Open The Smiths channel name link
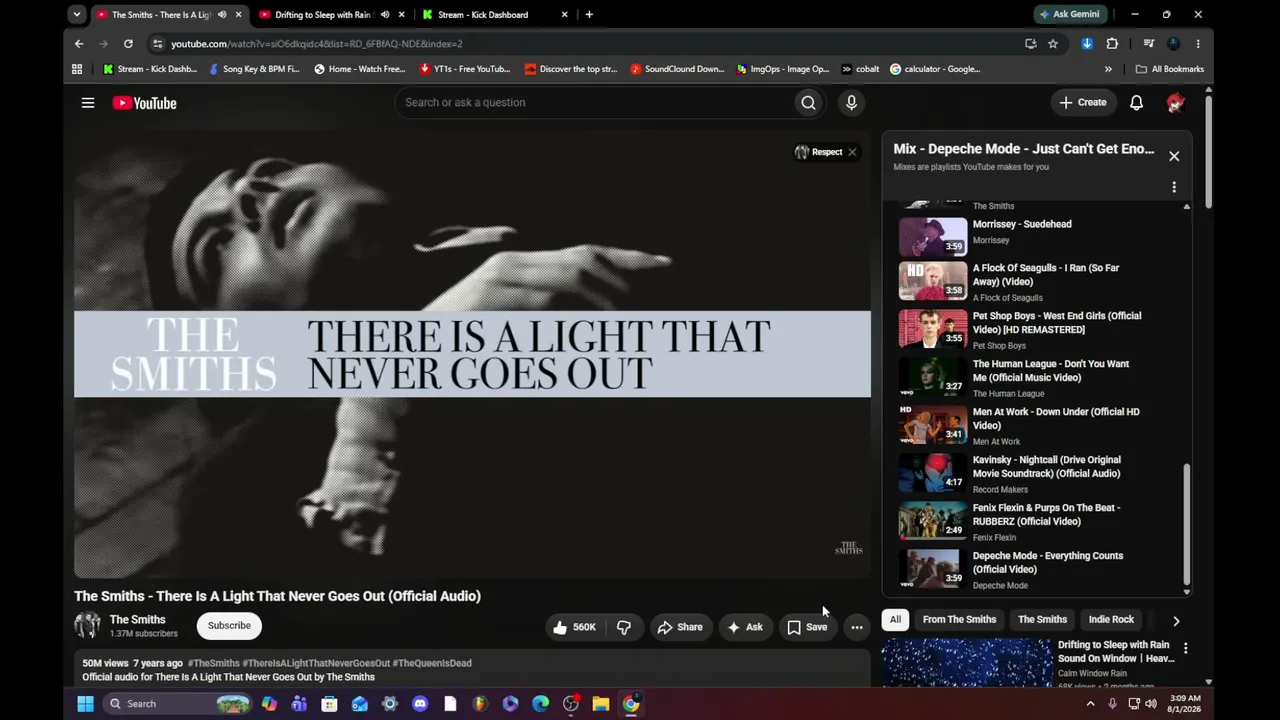Image resolution: width=1280 pixels, height=720 pixels. [x=137, y=620]
